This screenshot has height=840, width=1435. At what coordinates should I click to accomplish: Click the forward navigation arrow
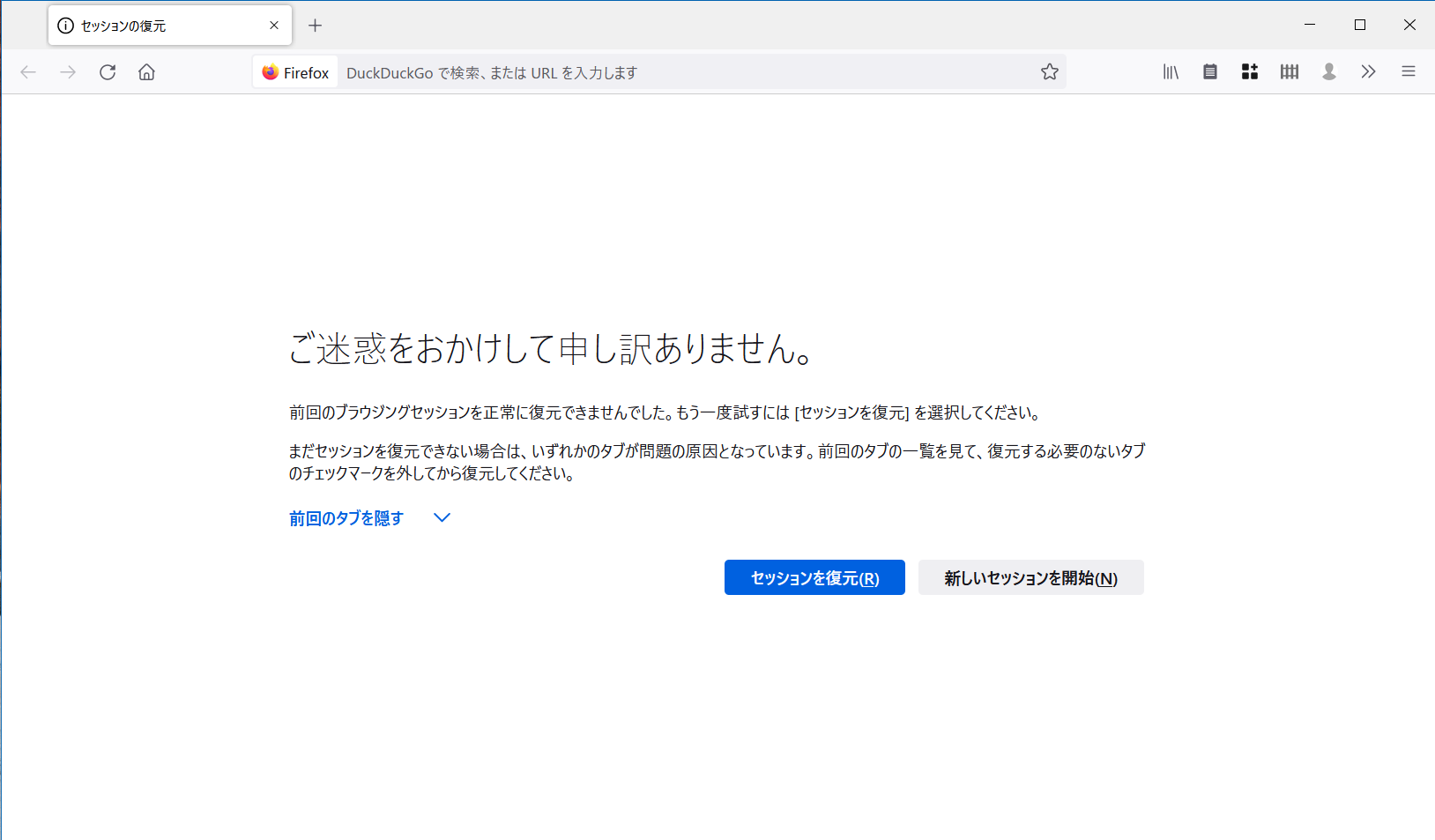click(x=68, y=71)
